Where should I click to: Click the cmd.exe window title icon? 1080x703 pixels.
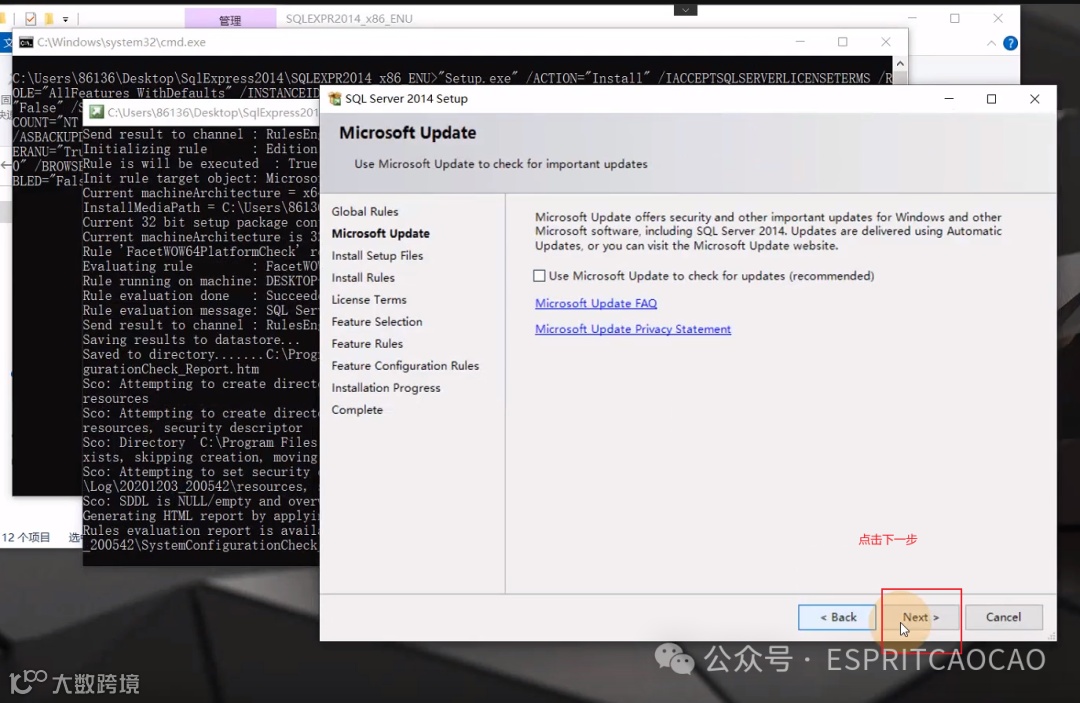coord(26,42)
